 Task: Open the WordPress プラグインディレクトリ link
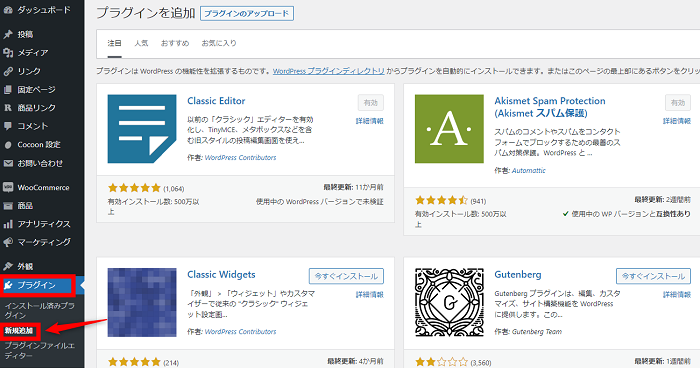[329, 71]
